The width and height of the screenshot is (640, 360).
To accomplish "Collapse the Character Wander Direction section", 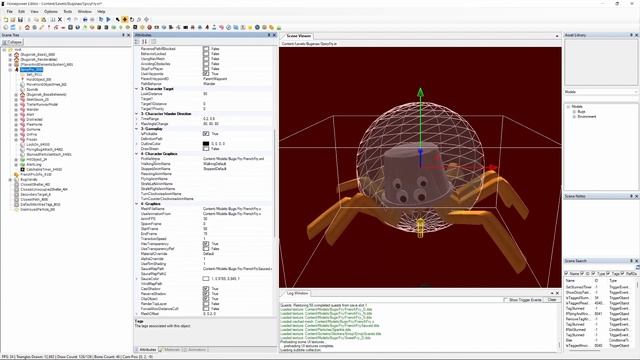I will coord(137,114).
